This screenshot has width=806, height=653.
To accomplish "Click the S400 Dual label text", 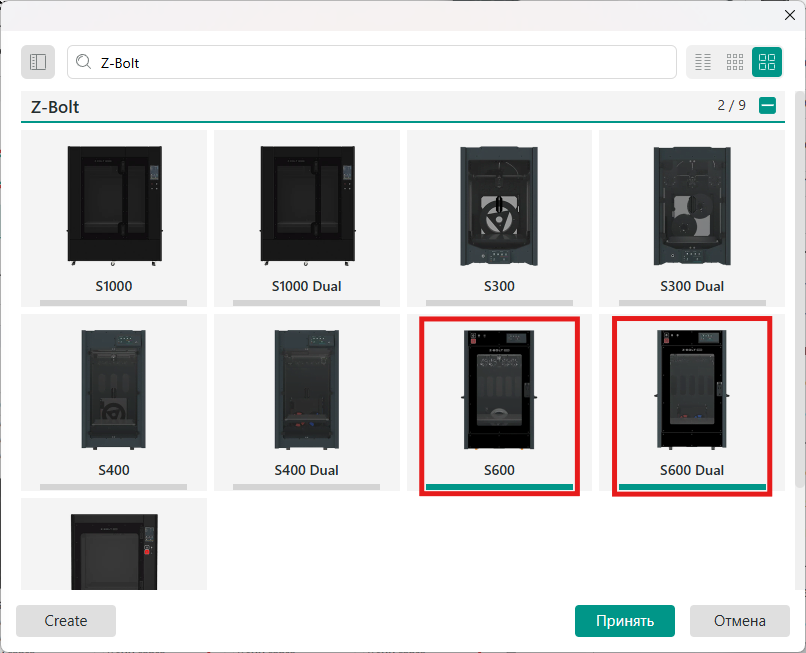I will coord(306,470).
